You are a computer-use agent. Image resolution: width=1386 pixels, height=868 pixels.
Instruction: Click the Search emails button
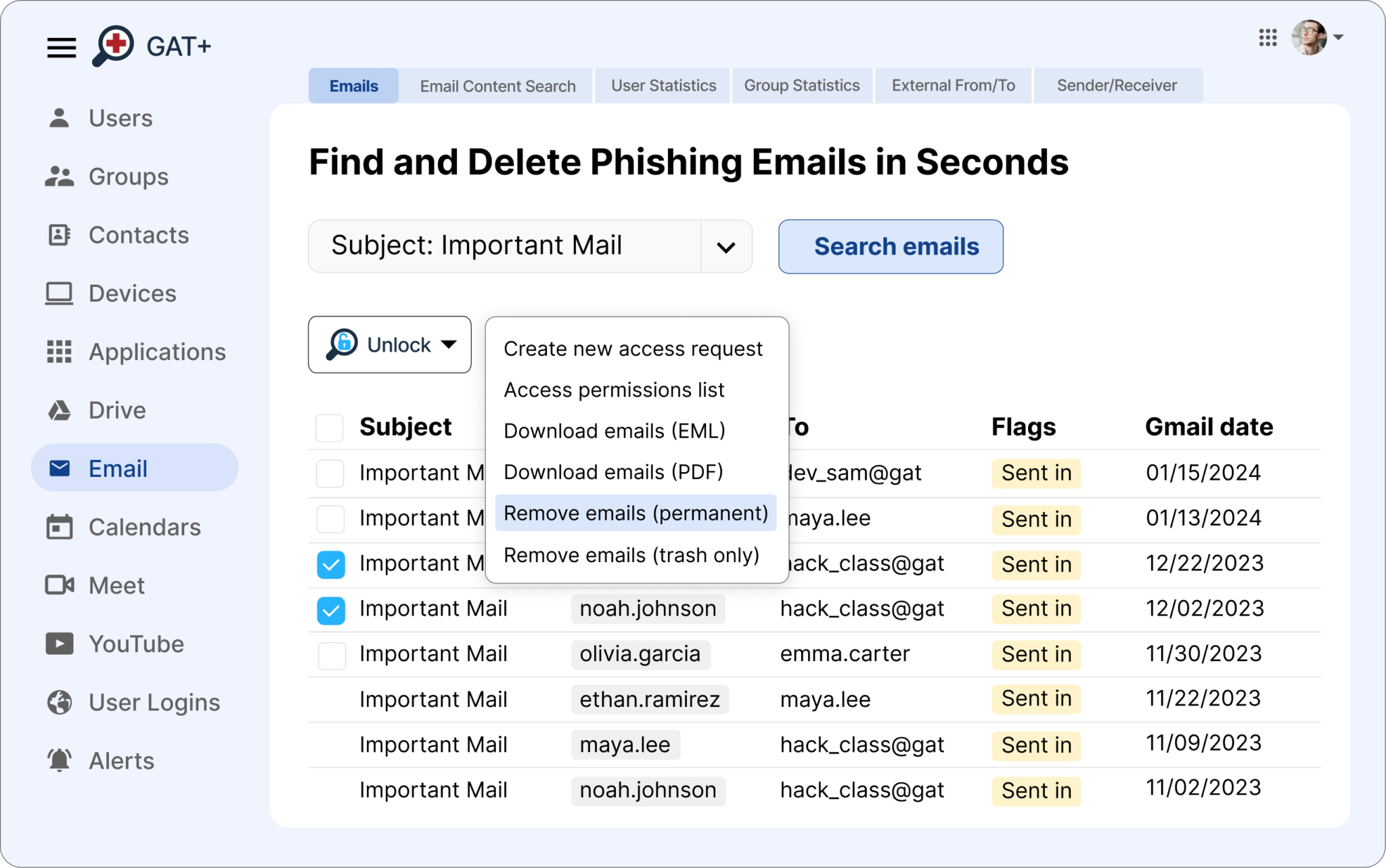tap(891, 246)
